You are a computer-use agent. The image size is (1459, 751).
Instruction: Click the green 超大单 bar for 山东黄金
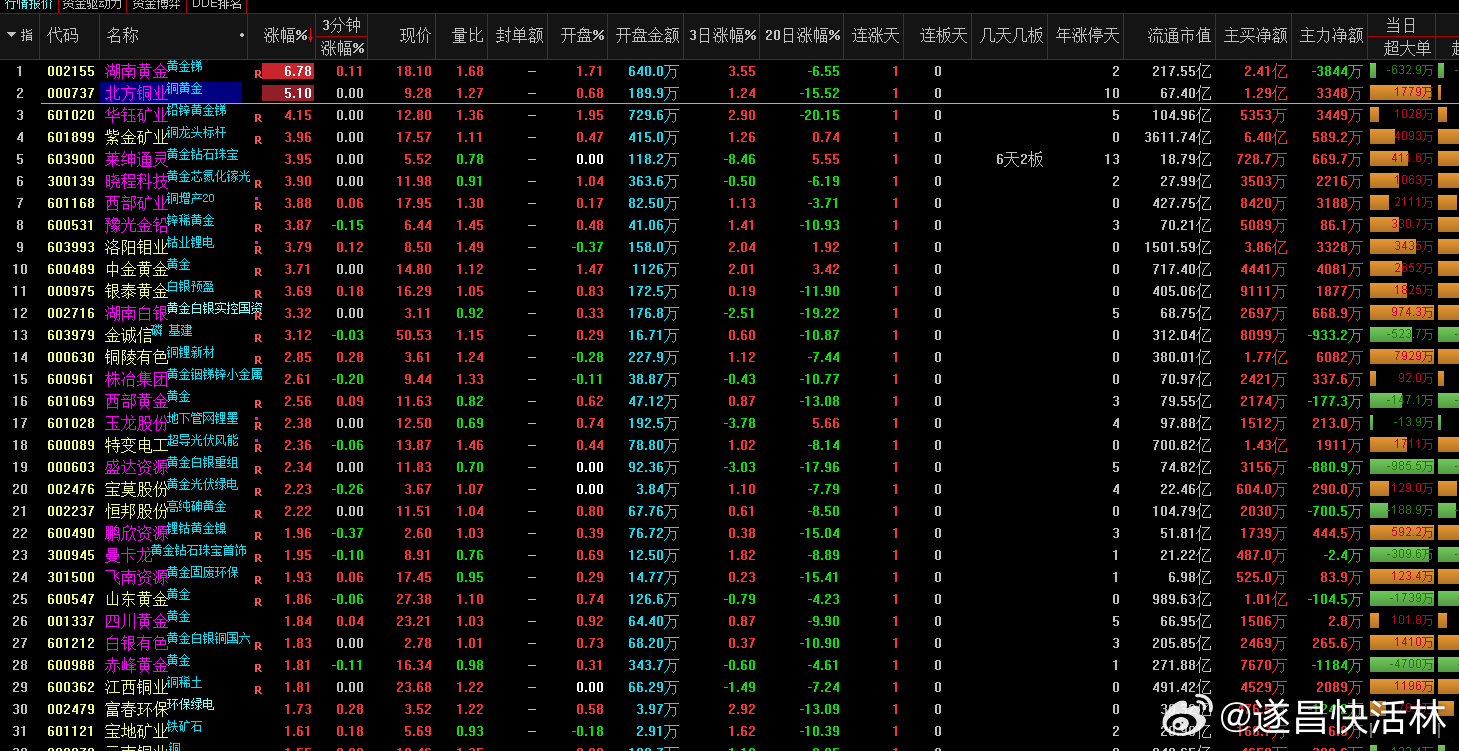click(x=1402, y=599)
